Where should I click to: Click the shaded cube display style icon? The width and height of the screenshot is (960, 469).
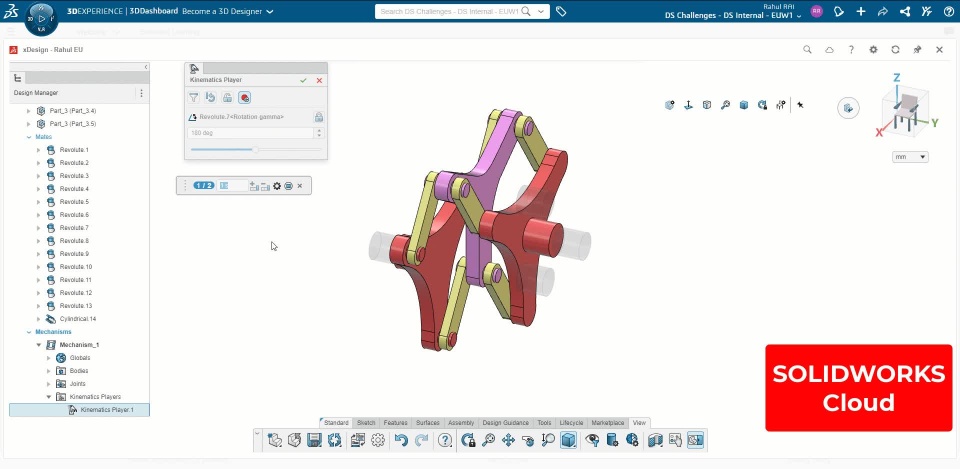click(568, 440)
